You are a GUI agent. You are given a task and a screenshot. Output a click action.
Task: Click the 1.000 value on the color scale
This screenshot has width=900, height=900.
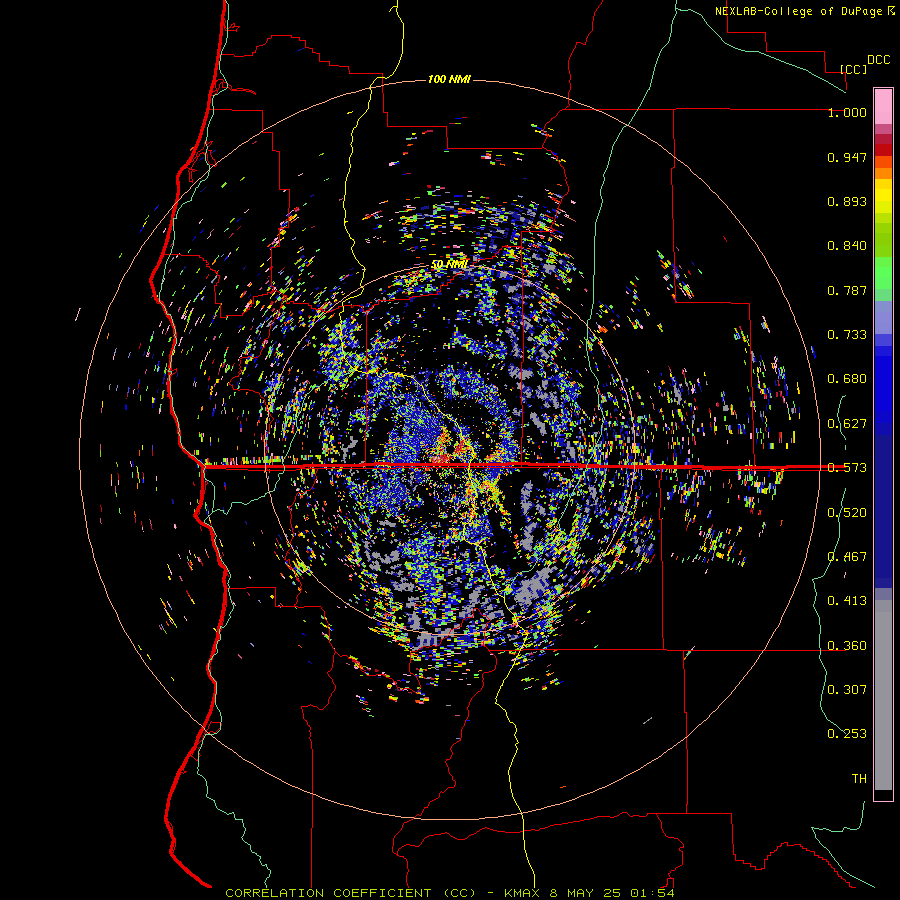(x=847, y=112)
